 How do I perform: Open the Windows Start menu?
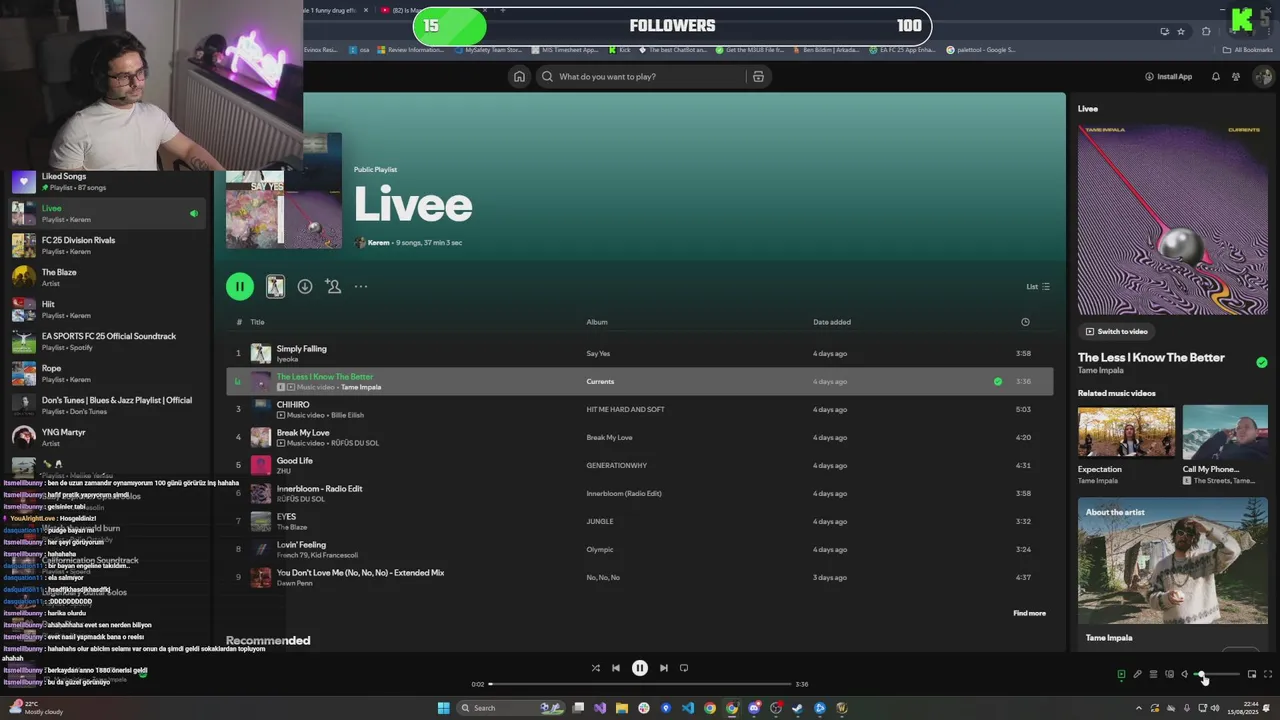[x=444, y=708]
